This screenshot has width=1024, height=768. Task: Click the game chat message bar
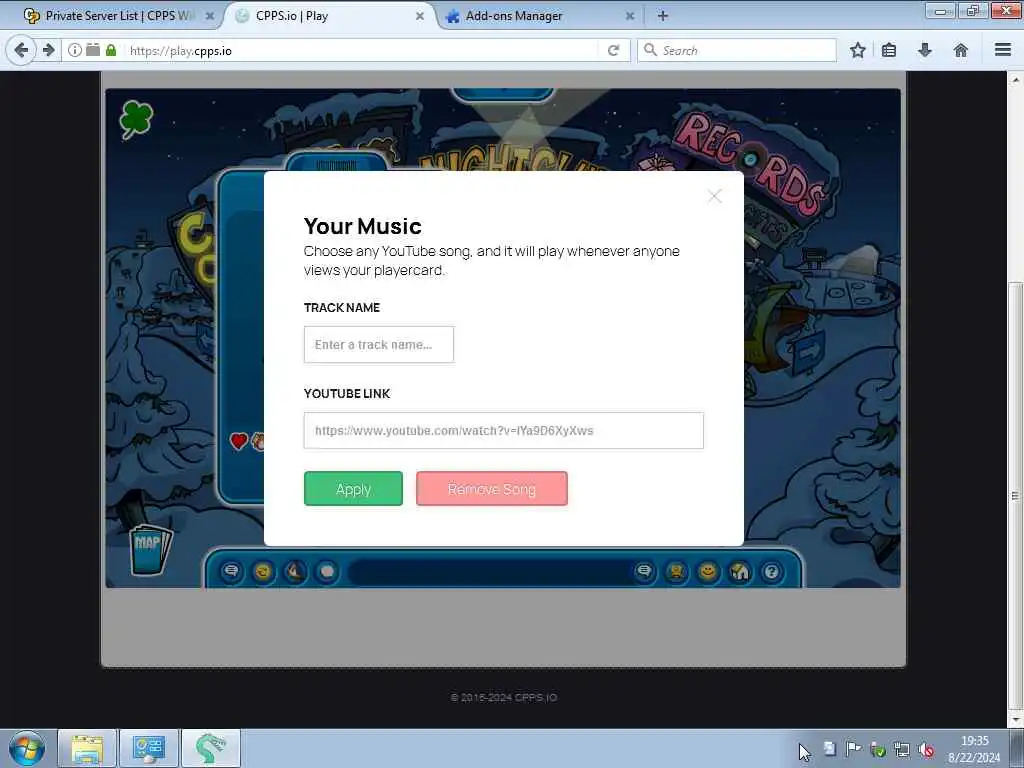490,572
